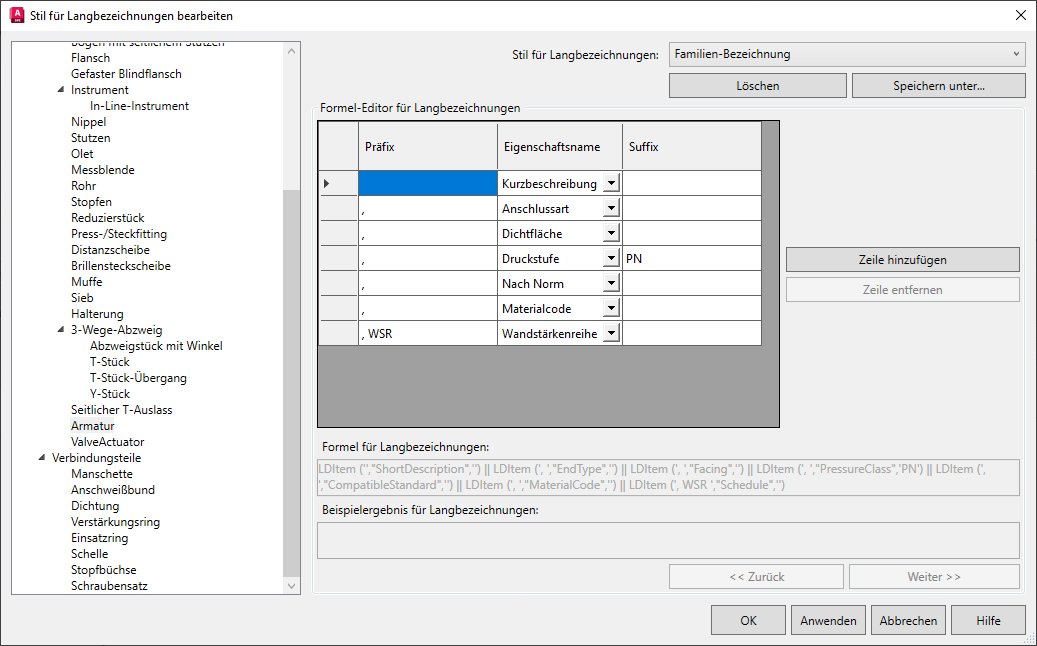
Task: Click the Suffix cell containing PN
Action: [692, 259]
